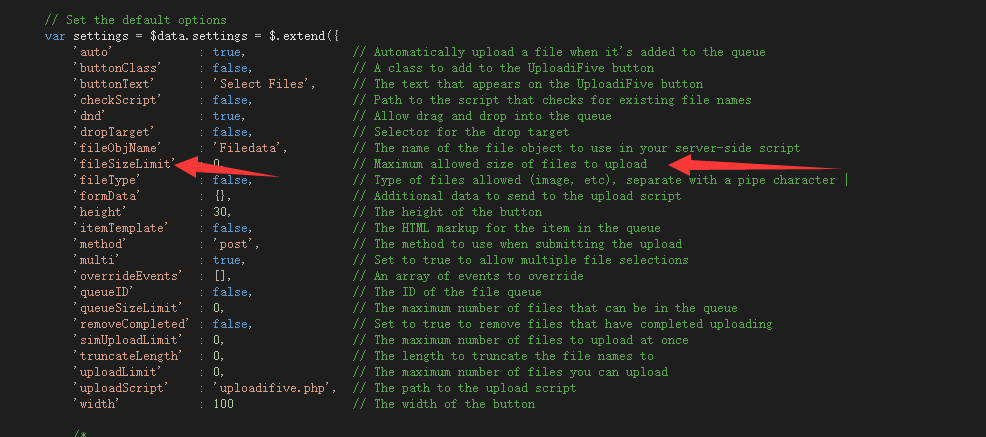Click the 'uploadifive.php' string value
986x437 pixels.
(x=273, y=388)
